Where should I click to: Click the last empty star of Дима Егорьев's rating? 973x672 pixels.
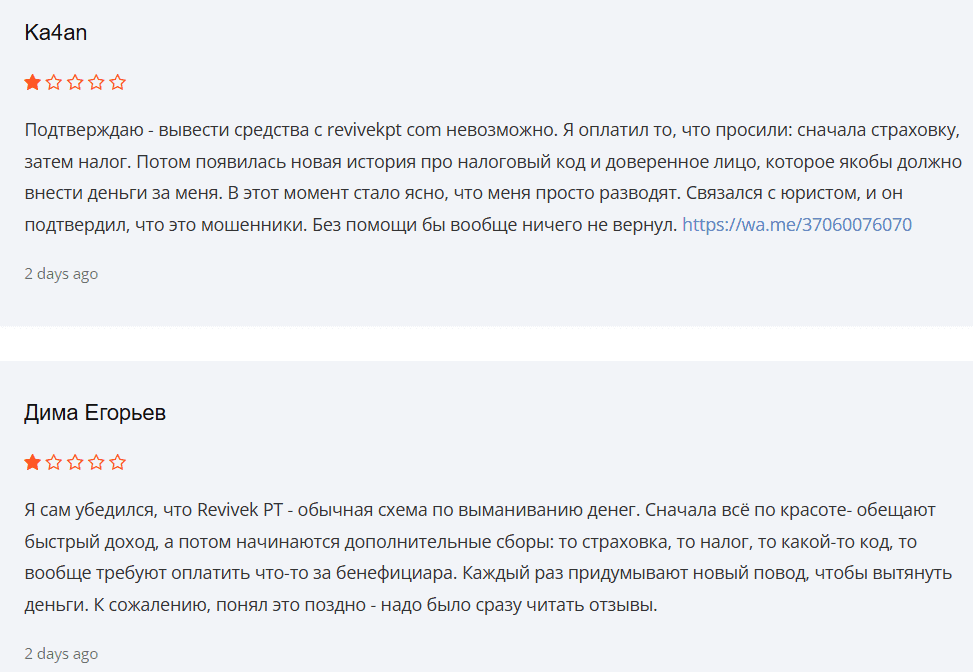pos(119,462)
